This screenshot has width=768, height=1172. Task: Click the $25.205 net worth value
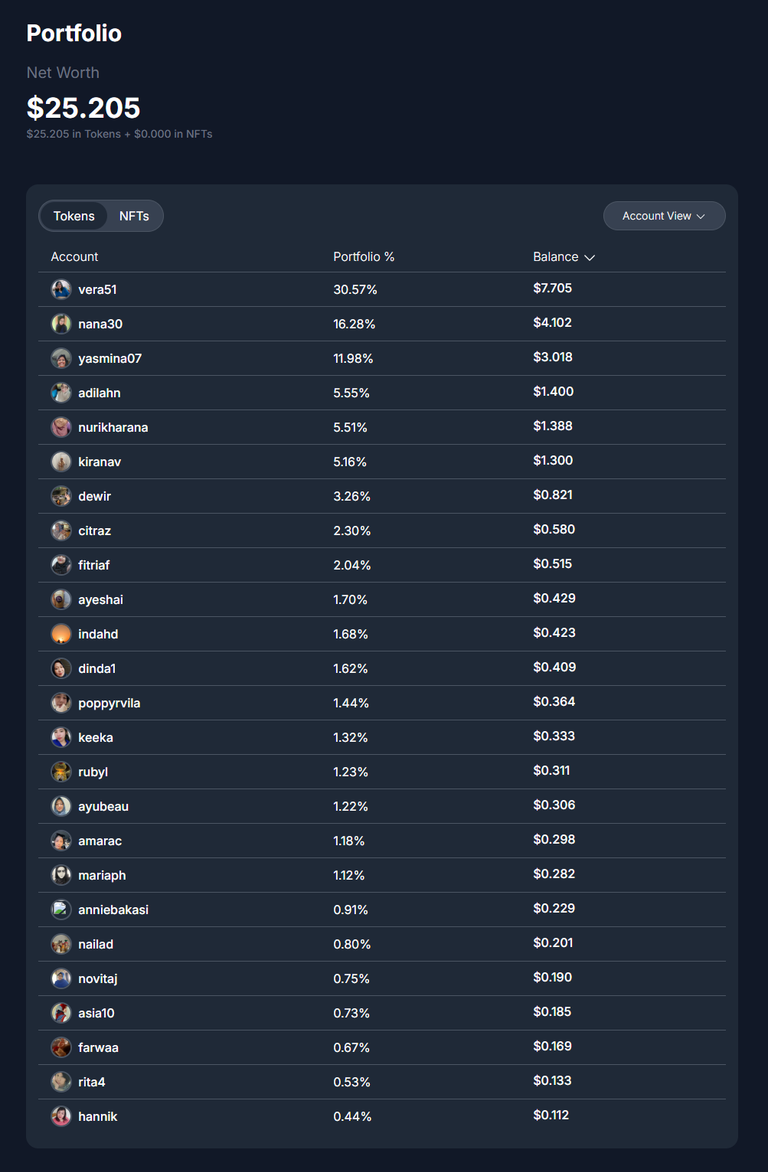(x=83, y=108)
